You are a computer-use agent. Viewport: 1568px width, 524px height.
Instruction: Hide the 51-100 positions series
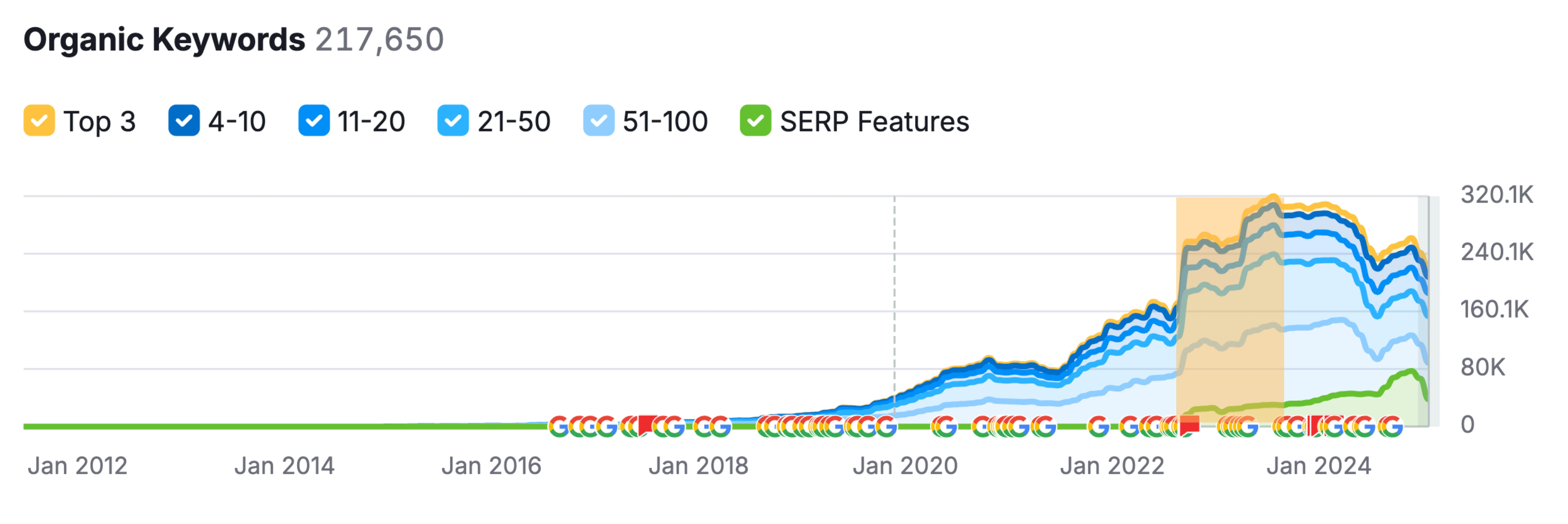598,120
